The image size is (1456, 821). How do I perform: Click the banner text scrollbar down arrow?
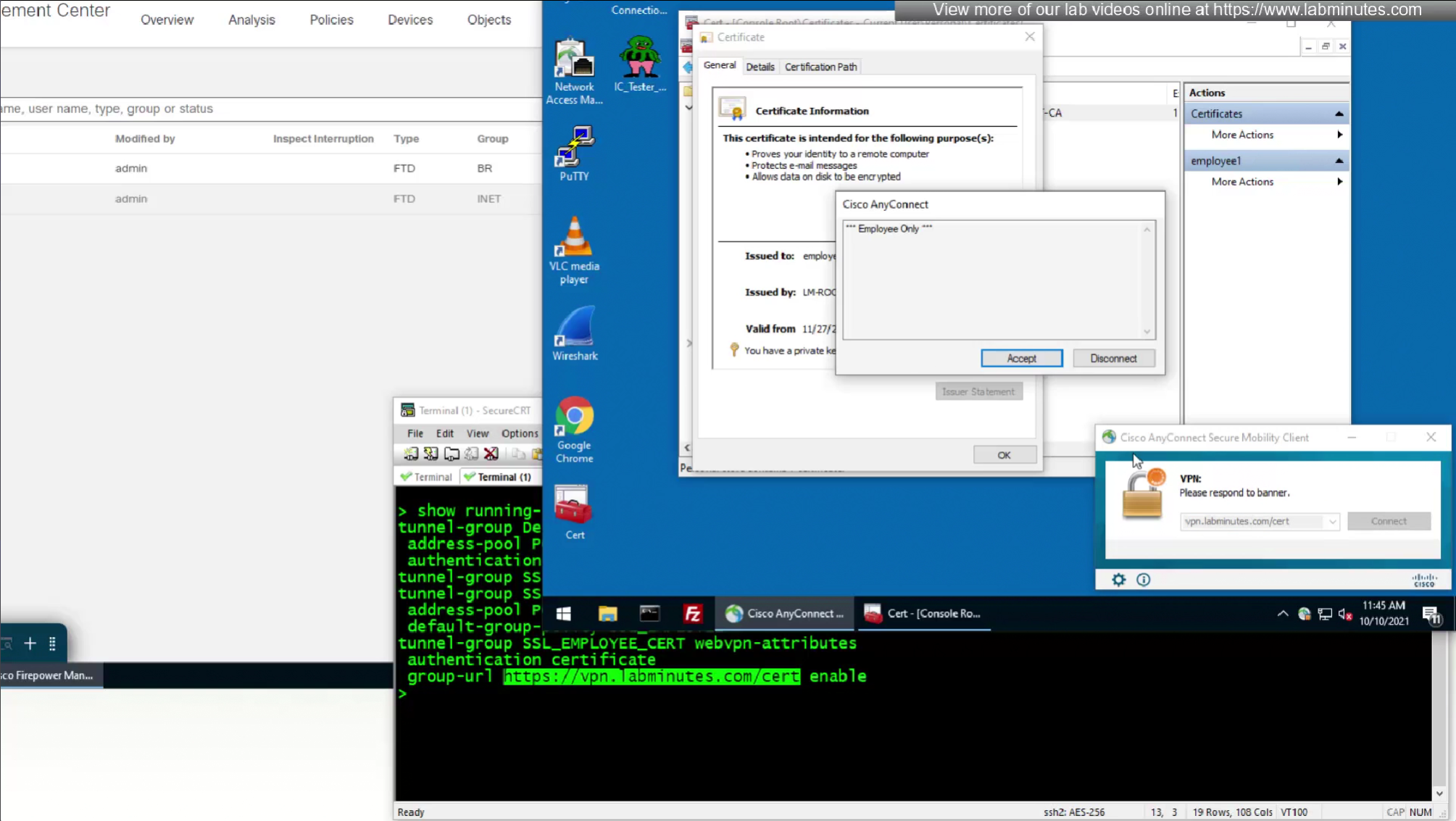[1147, 332]
